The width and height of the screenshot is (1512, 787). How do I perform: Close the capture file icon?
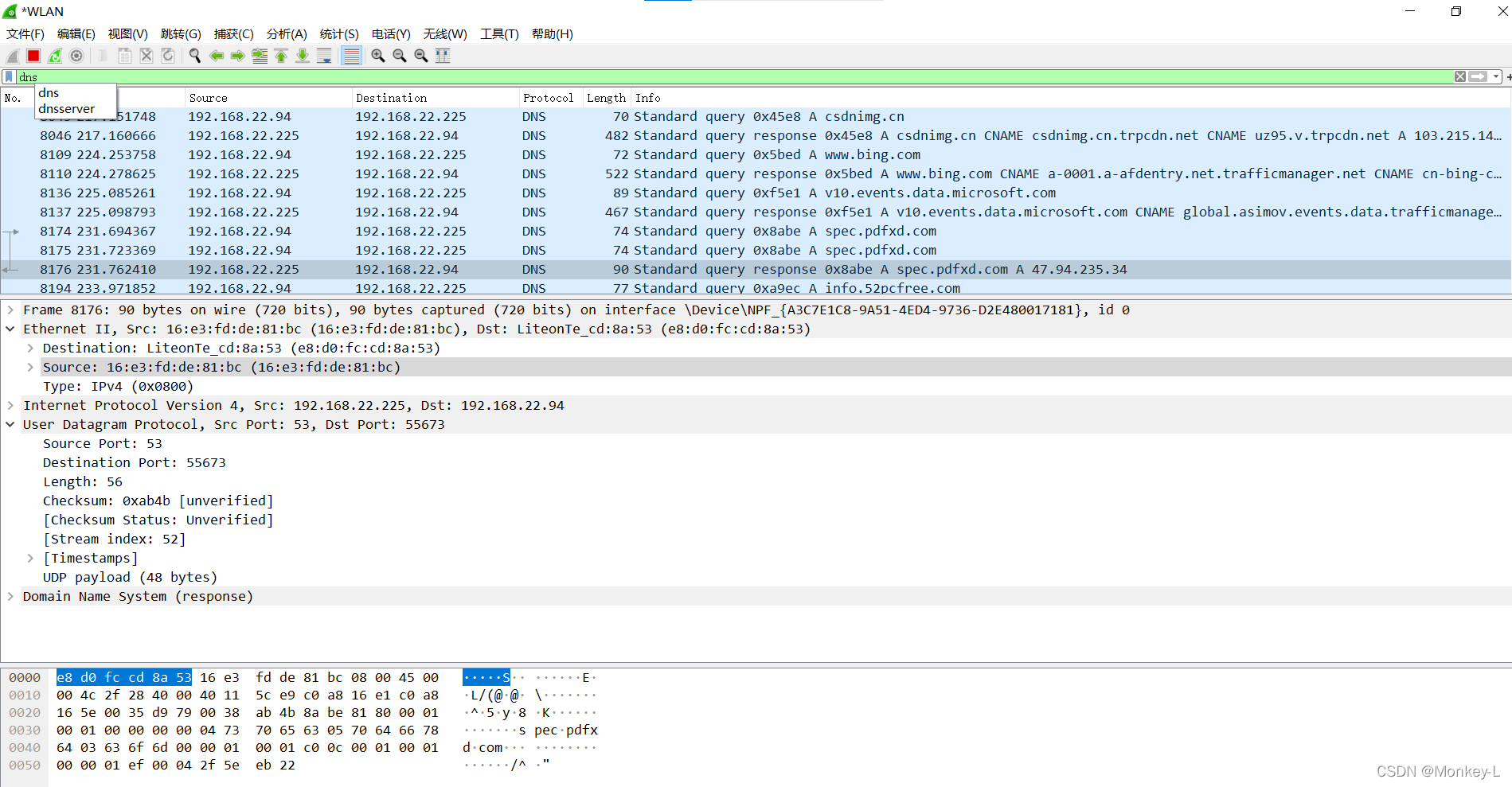(x=147, y=56)
